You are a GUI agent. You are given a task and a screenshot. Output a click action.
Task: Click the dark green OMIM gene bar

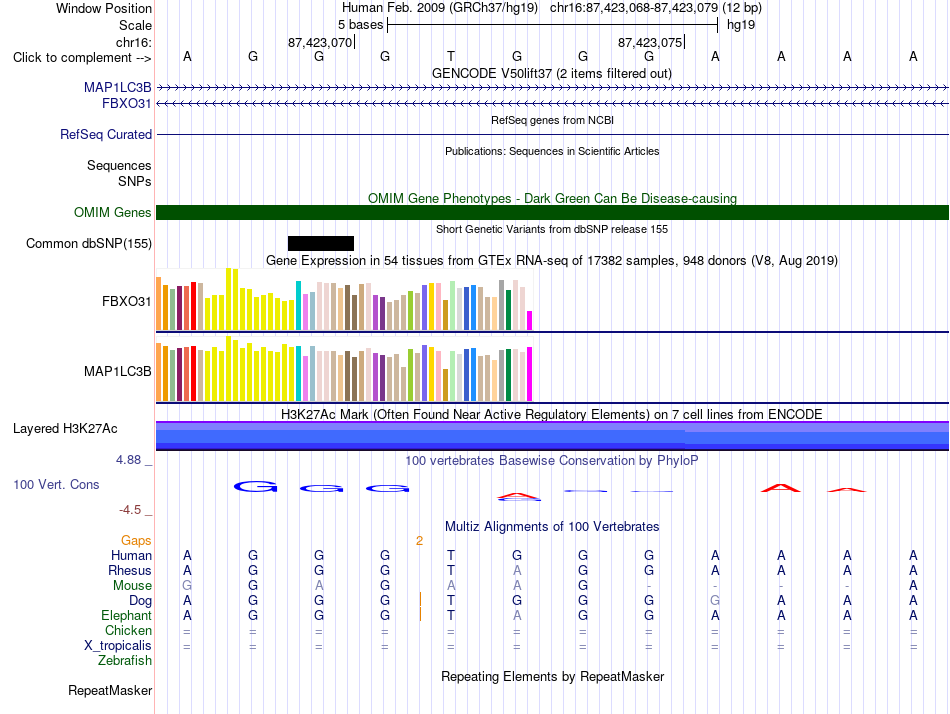coord(553,213)
